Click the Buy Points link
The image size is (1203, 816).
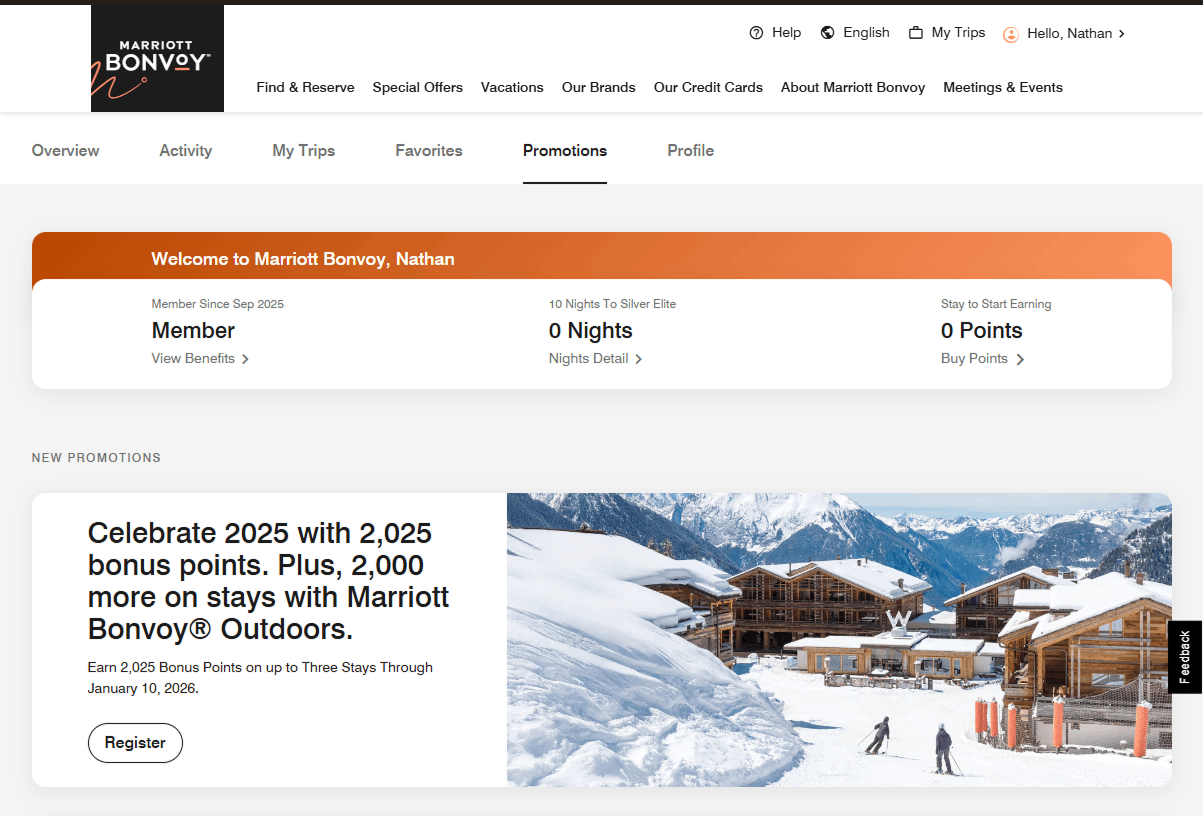(974, 359)
